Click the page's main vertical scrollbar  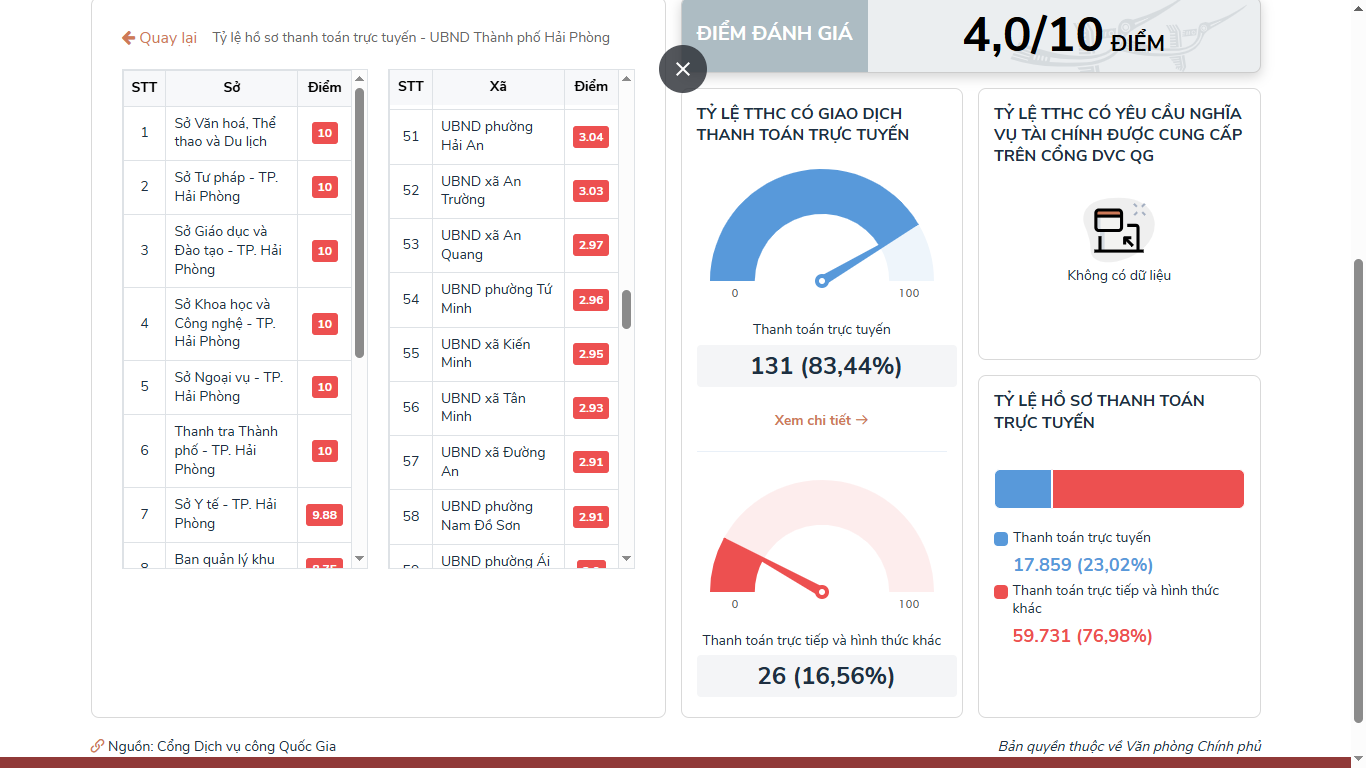(x=1357, y=490)
